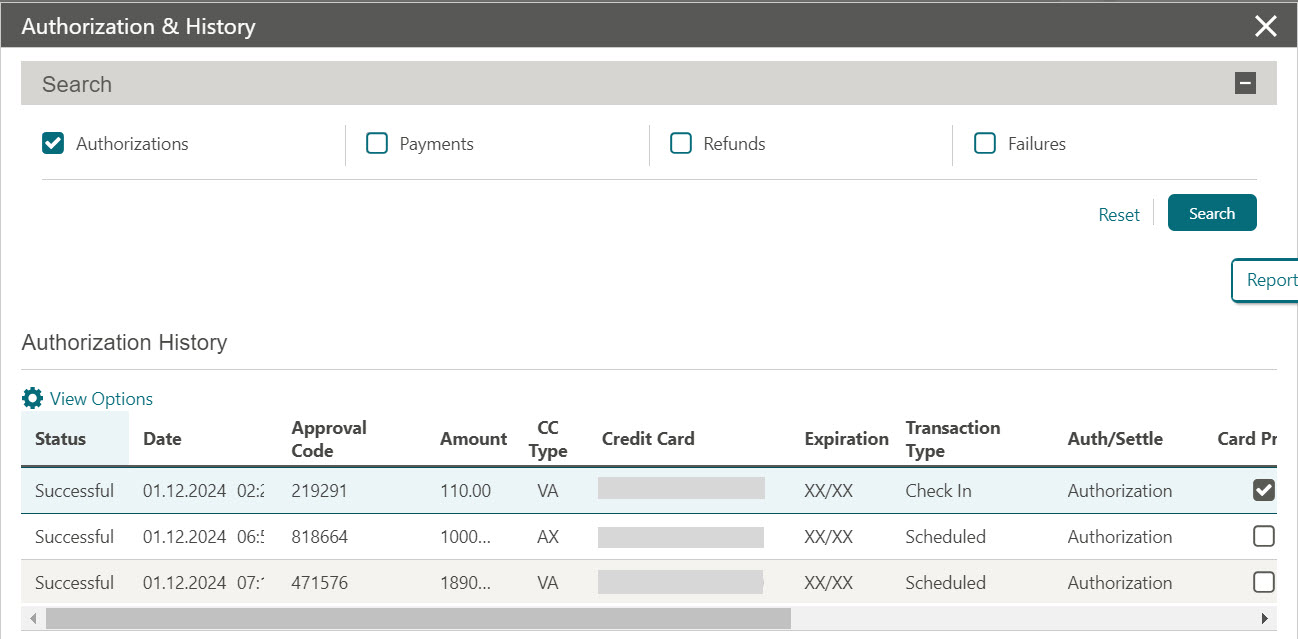This screenshot has height=639, width=1298.
Task: Click the Reset link
Action: tap(1118, 214)
